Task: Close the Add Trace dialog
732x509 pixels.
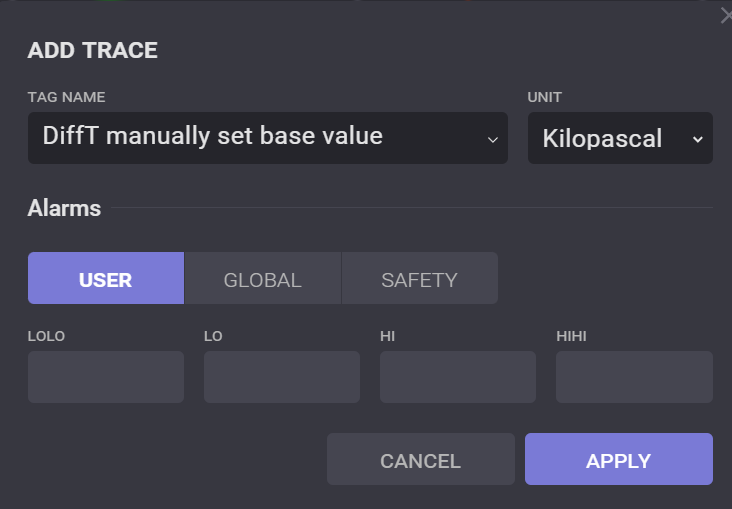Action: coord(726,16)
